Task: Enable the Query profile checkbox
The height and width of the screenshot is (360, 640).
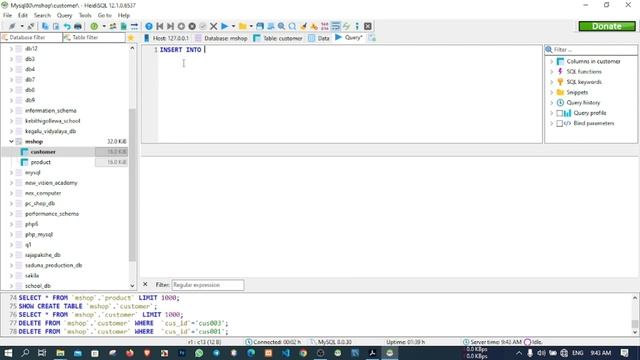Action: click(x=560, y=113)
